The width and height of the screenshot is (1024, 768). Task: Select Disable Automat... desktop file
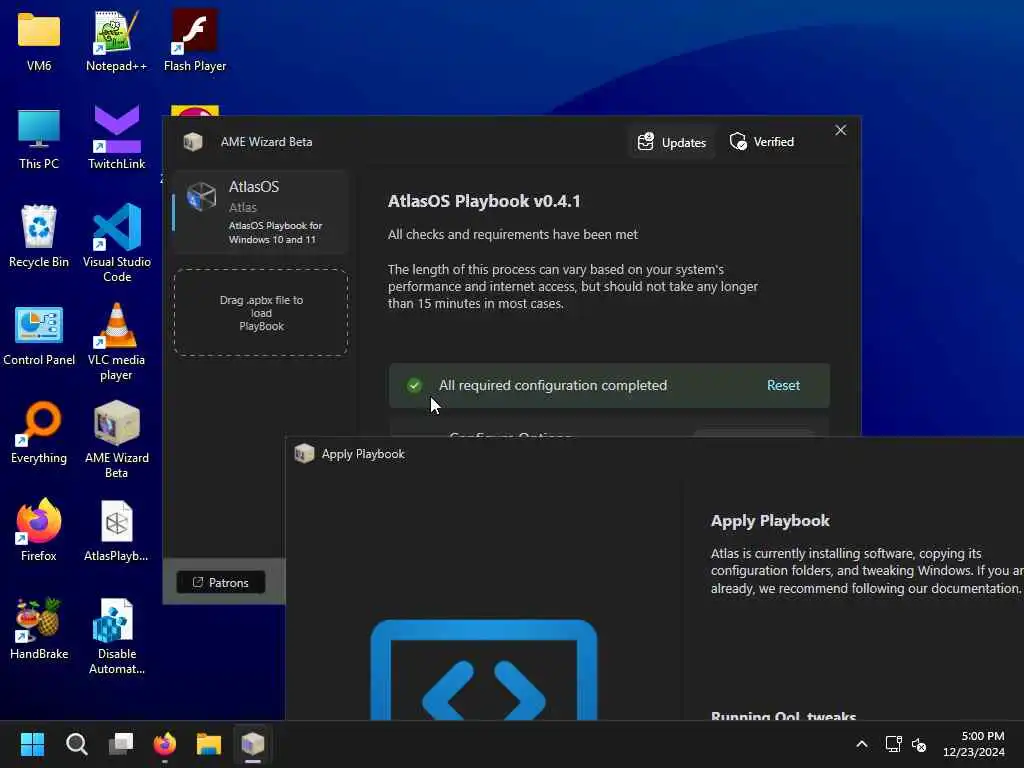pyautogui.click(x=116, y=636)
